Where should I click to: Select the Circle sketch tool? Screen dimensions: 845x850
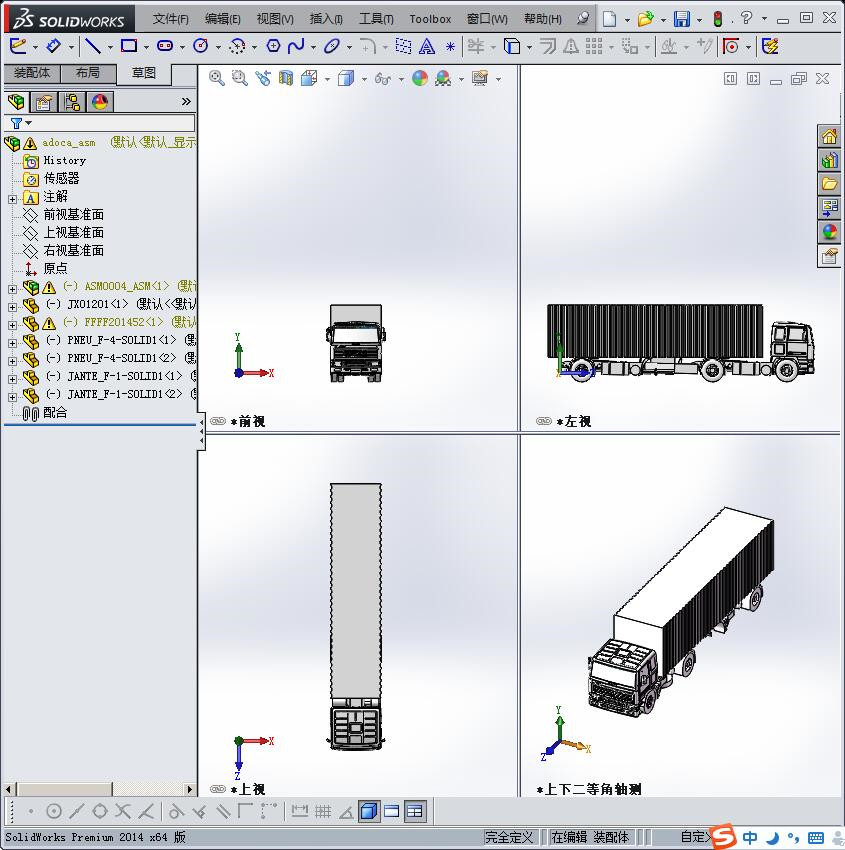pos(201,46)
